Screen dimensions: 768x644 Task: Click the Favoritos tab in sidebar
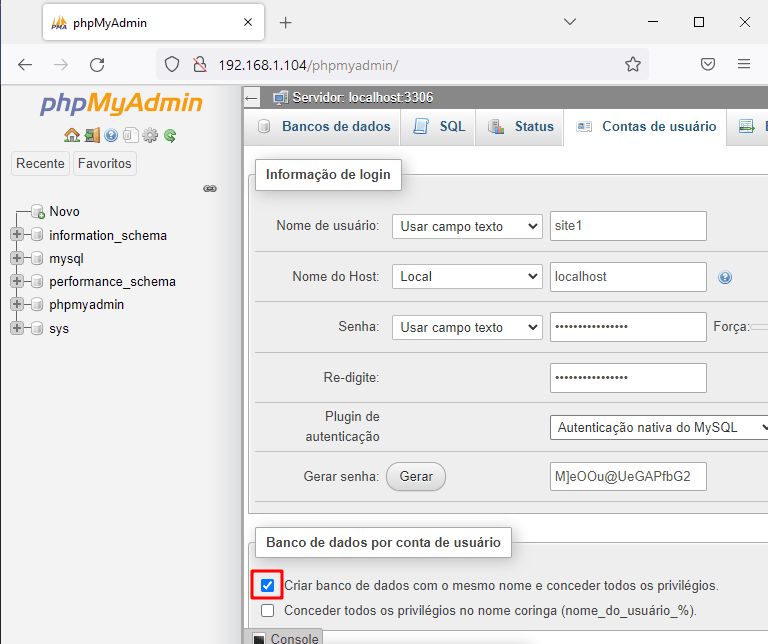104,163
